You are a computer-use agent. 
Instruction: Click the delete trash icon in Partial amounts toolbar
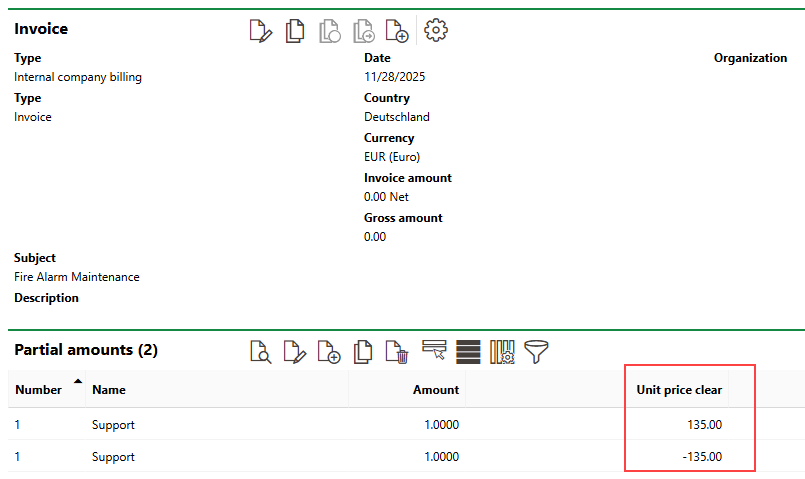(397, 352)
